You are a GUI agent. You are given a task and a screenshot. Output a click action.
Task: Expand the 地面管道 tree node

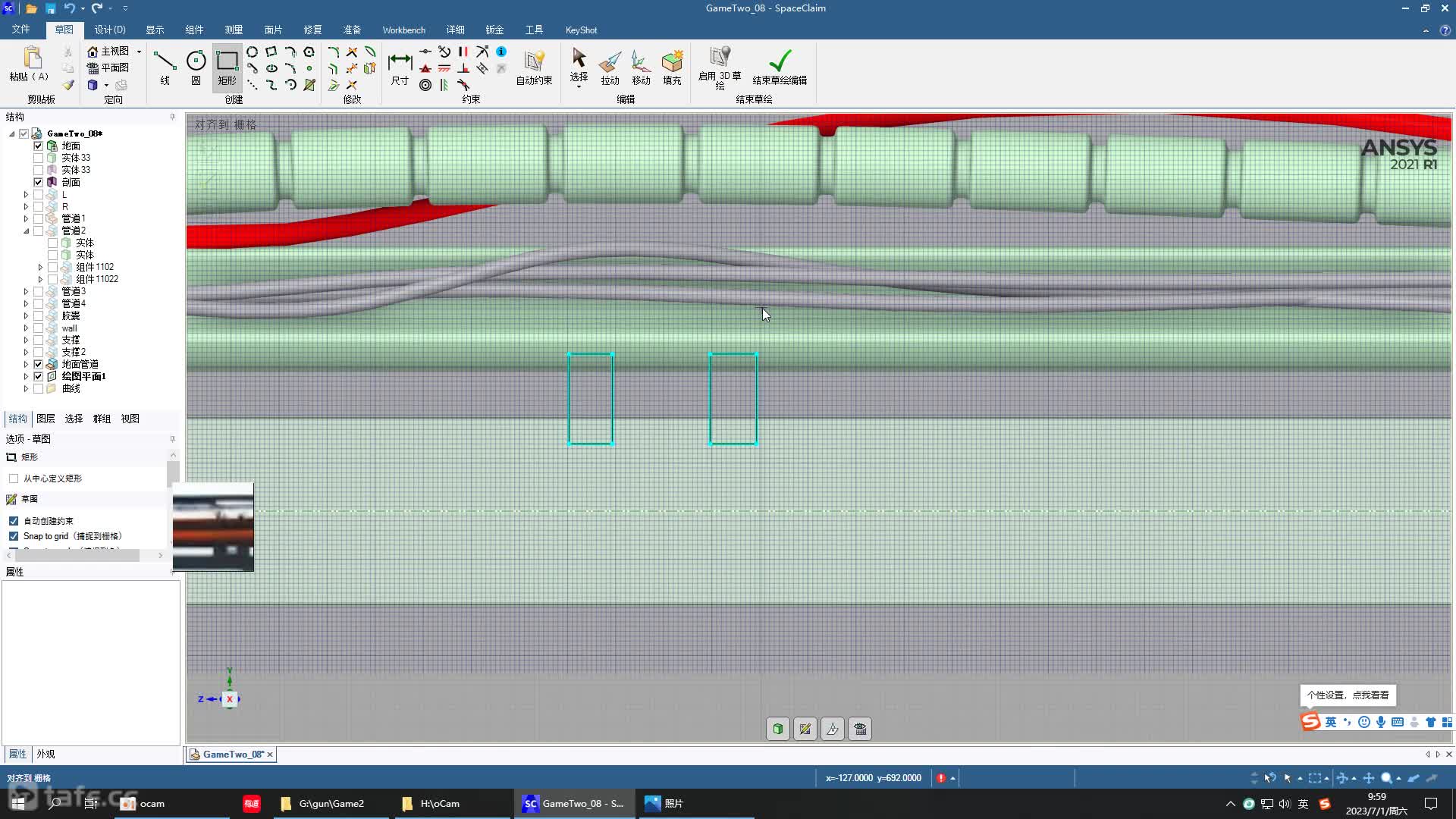pos(26,364)
